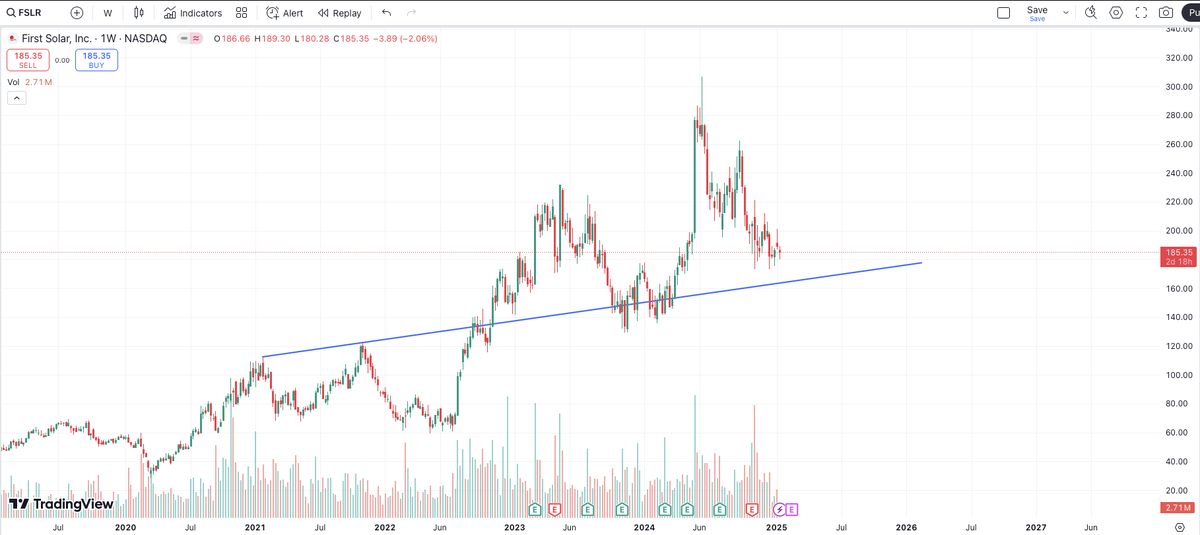Screen dimensions: 1200x535
Task: Undo the last chart action
Action: (387, 13)
